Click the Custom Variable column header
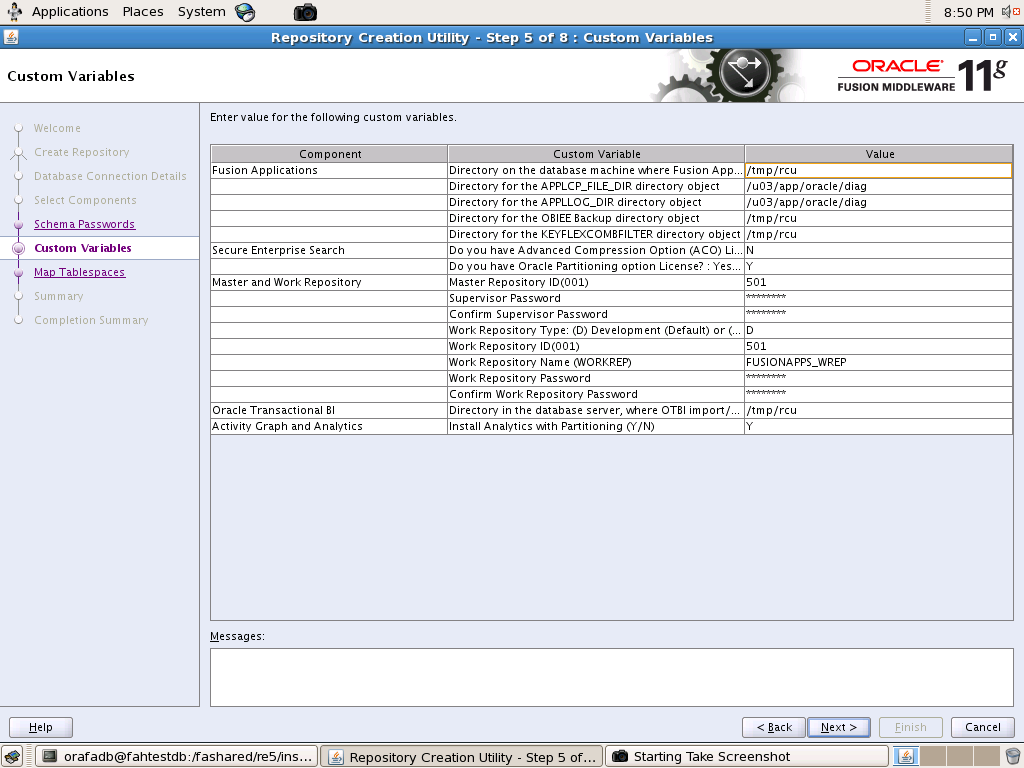Image resolution: width=1024 pixels, height=768 pixels. (596, 154)
